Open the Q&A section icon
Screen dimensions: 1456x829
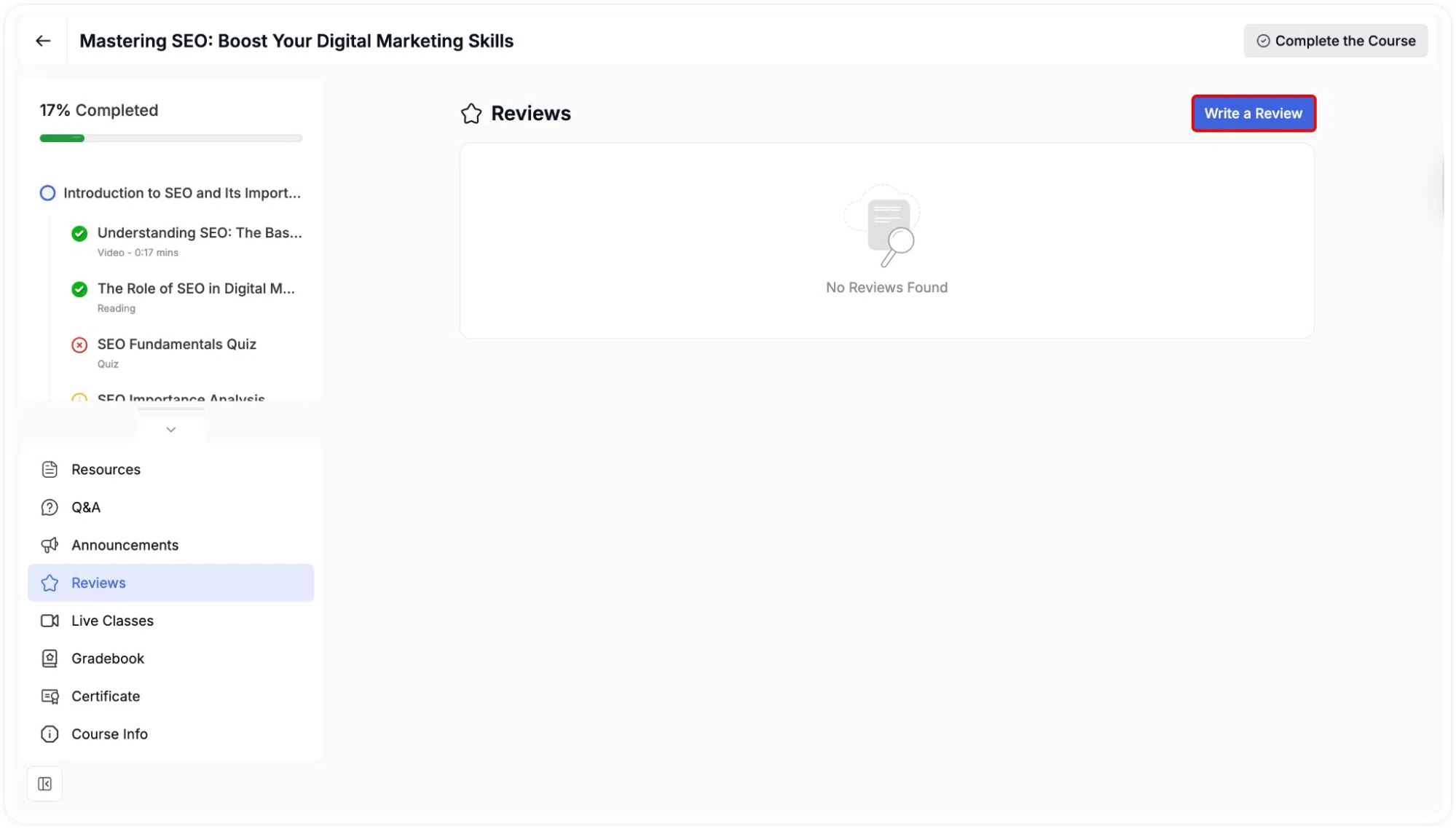pos(50,507)
